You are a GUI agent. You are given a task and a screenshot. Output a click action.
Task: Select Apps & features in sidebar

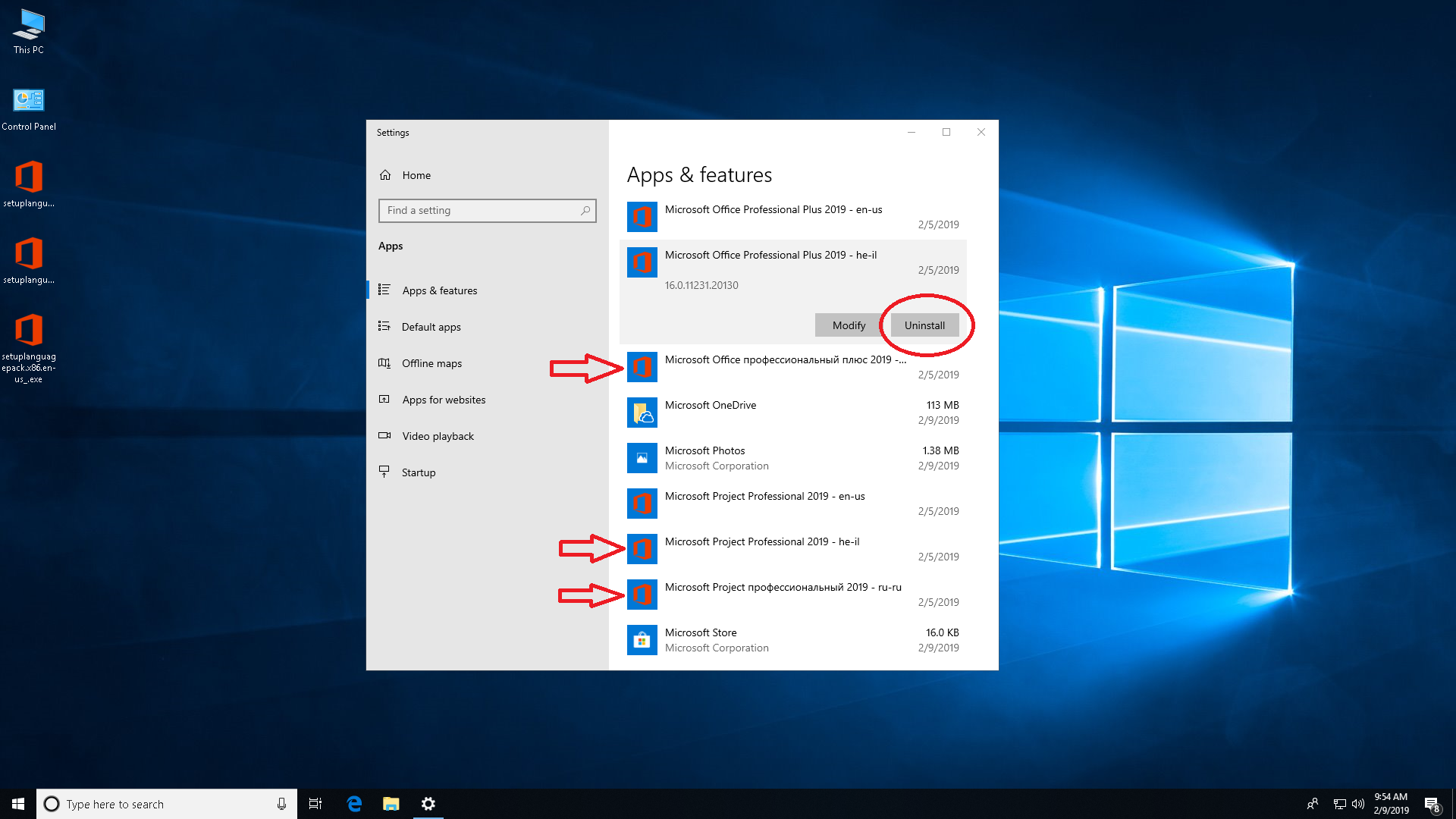point(488,290)
